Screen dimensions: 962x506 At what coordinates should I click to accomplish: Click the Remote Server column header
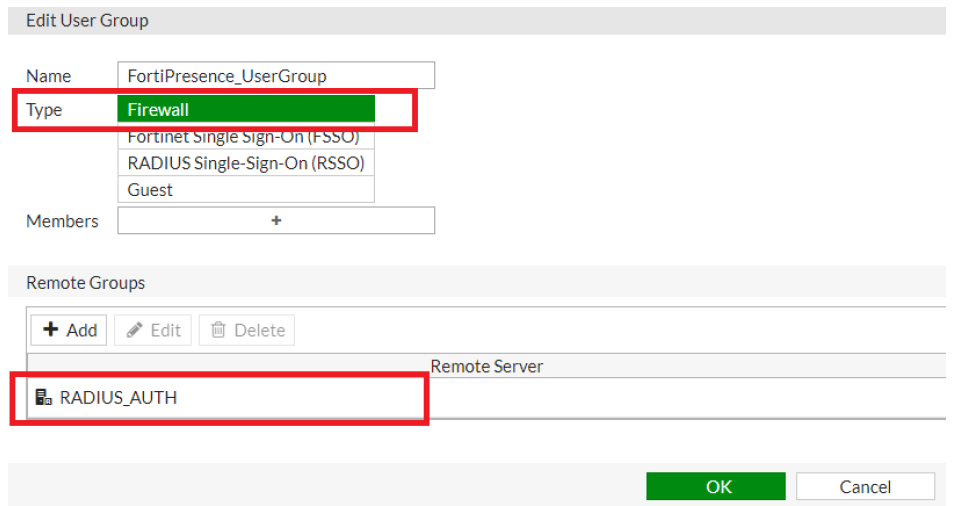(x=486, y=366)
